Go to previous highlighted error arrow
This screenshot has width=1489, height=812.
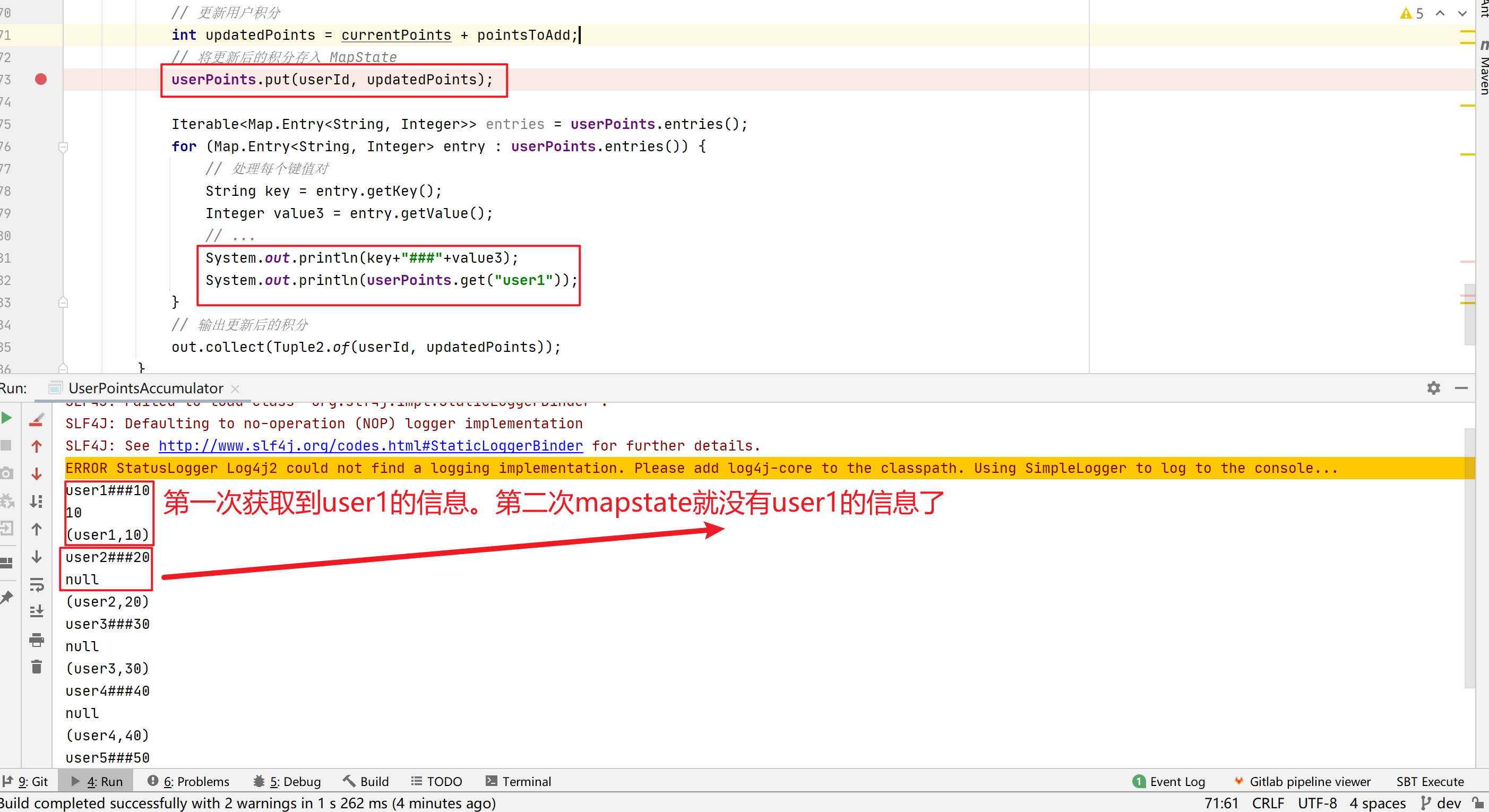click(1440, 13)
